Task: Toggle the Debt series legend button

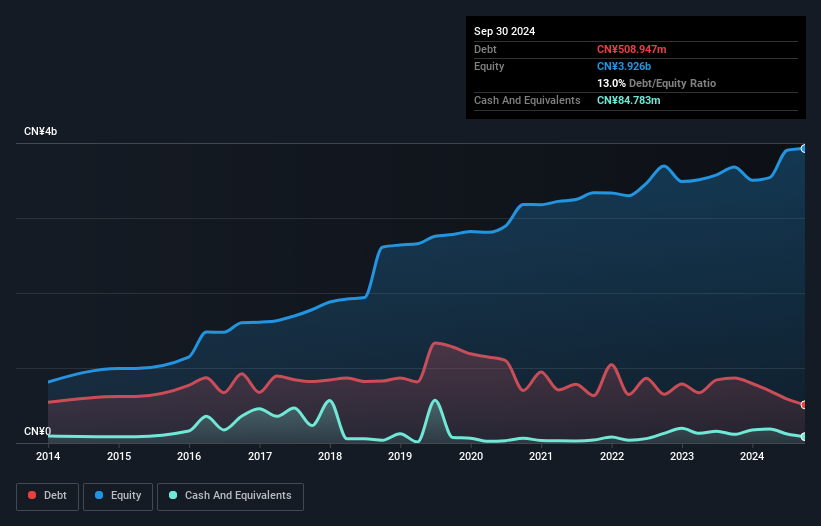Action: coord(48,496)
